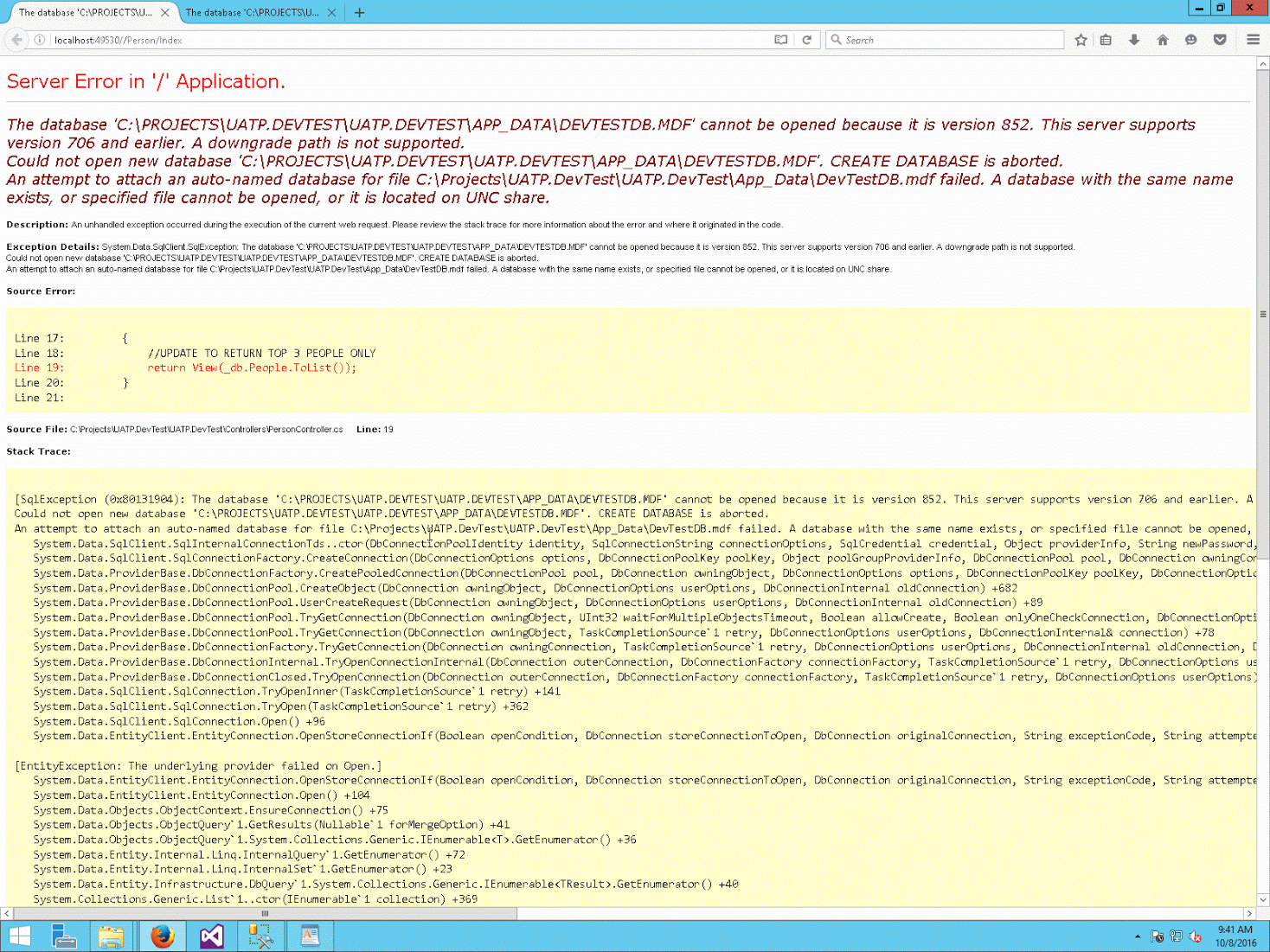Open File Explorer from the taskbar
Viewport: 1270px width, 952px height.
click(112, 936)
